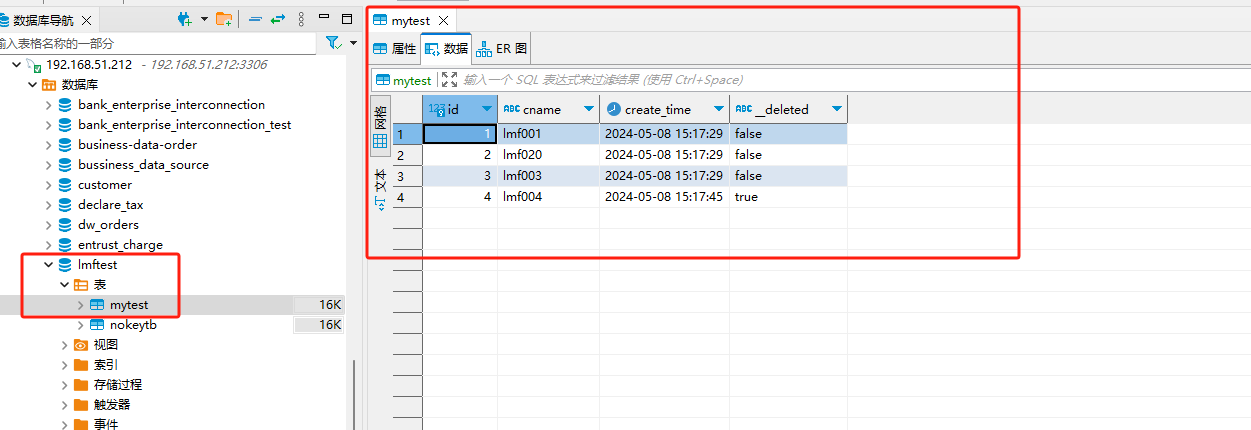1251x430 pixels.
Task: Open the new connection dropdown arrow
Action: pyautogui.click(x=204, y=19)
